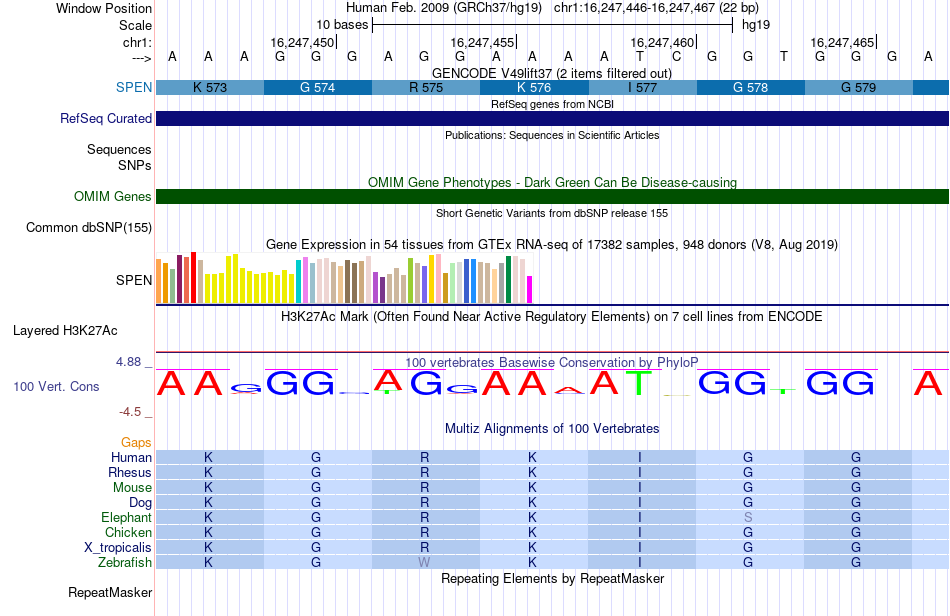Click the 4.88 PhyloP upper scale value
This screenshot has width=950, height=616.
(128, 362)
